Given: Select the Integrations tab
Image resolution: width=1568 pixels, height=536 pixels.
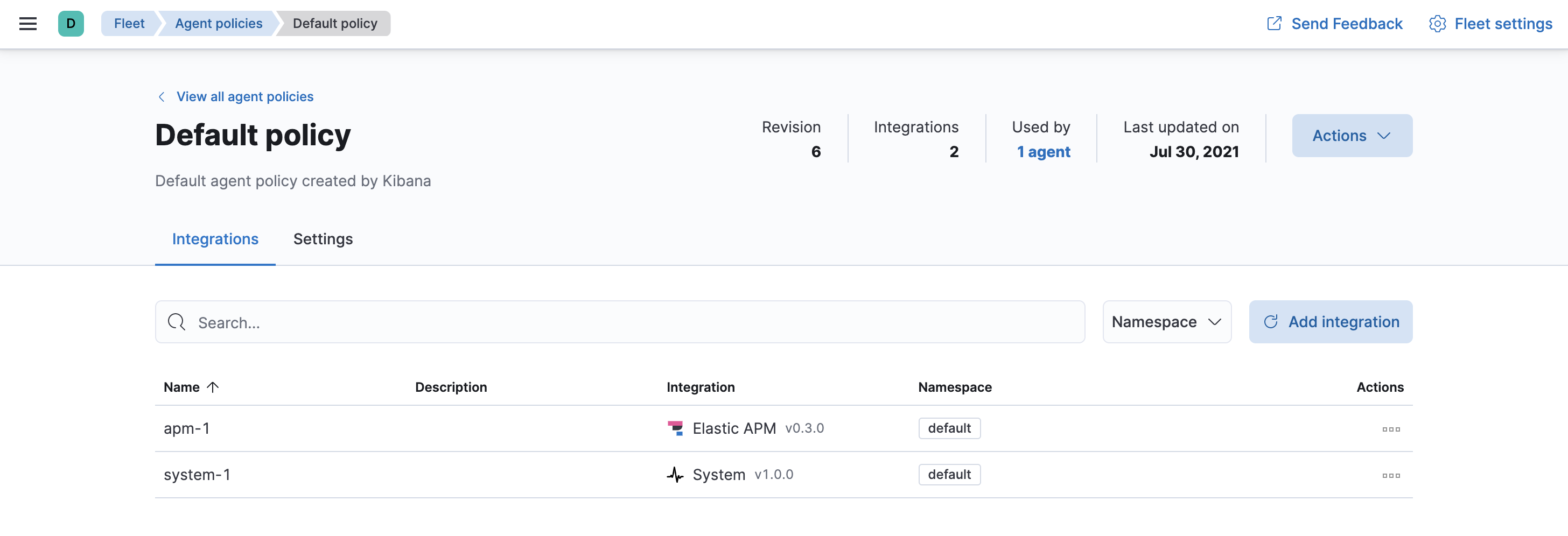Looking at the screenshot, I should pos(215,239).
